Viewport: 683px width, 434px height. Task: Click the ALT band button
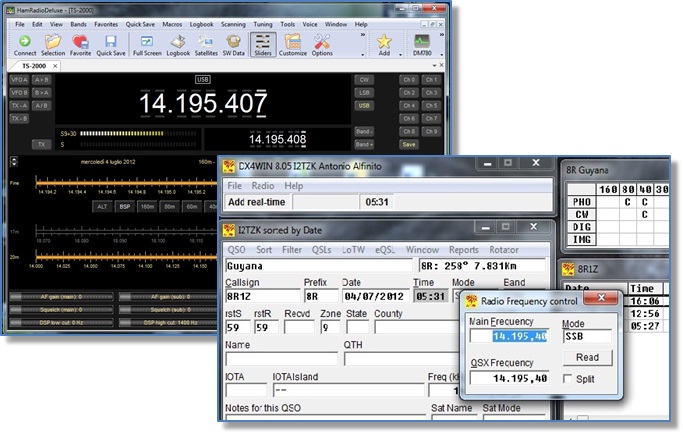[102, 207]
